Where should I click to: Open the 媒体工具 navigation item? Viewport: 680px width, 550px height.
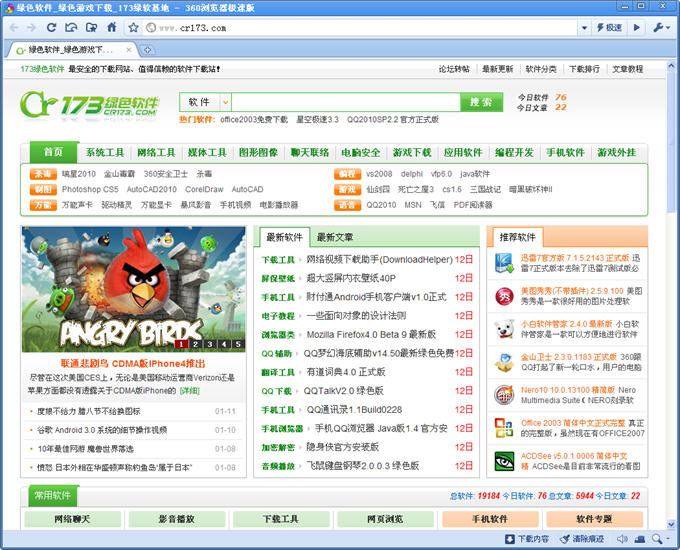pos(207,153)
